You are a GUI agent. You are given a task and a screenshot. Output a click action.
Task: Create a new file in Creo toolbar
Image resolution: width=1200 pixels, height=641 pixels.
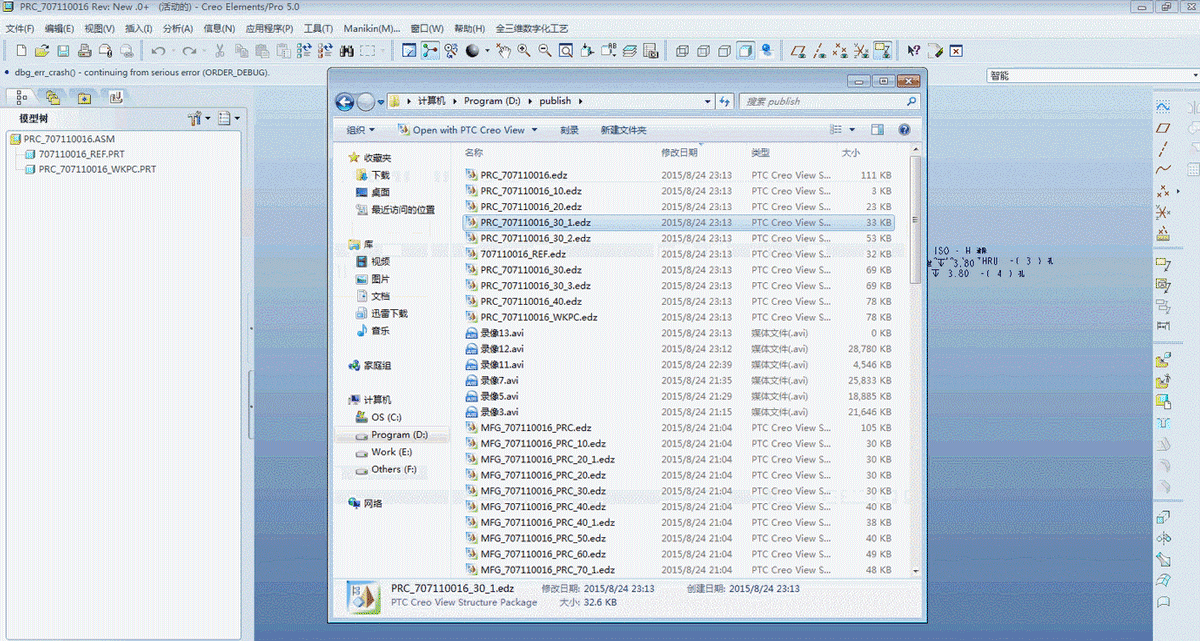pyautogui.click(x=22, y=50)
